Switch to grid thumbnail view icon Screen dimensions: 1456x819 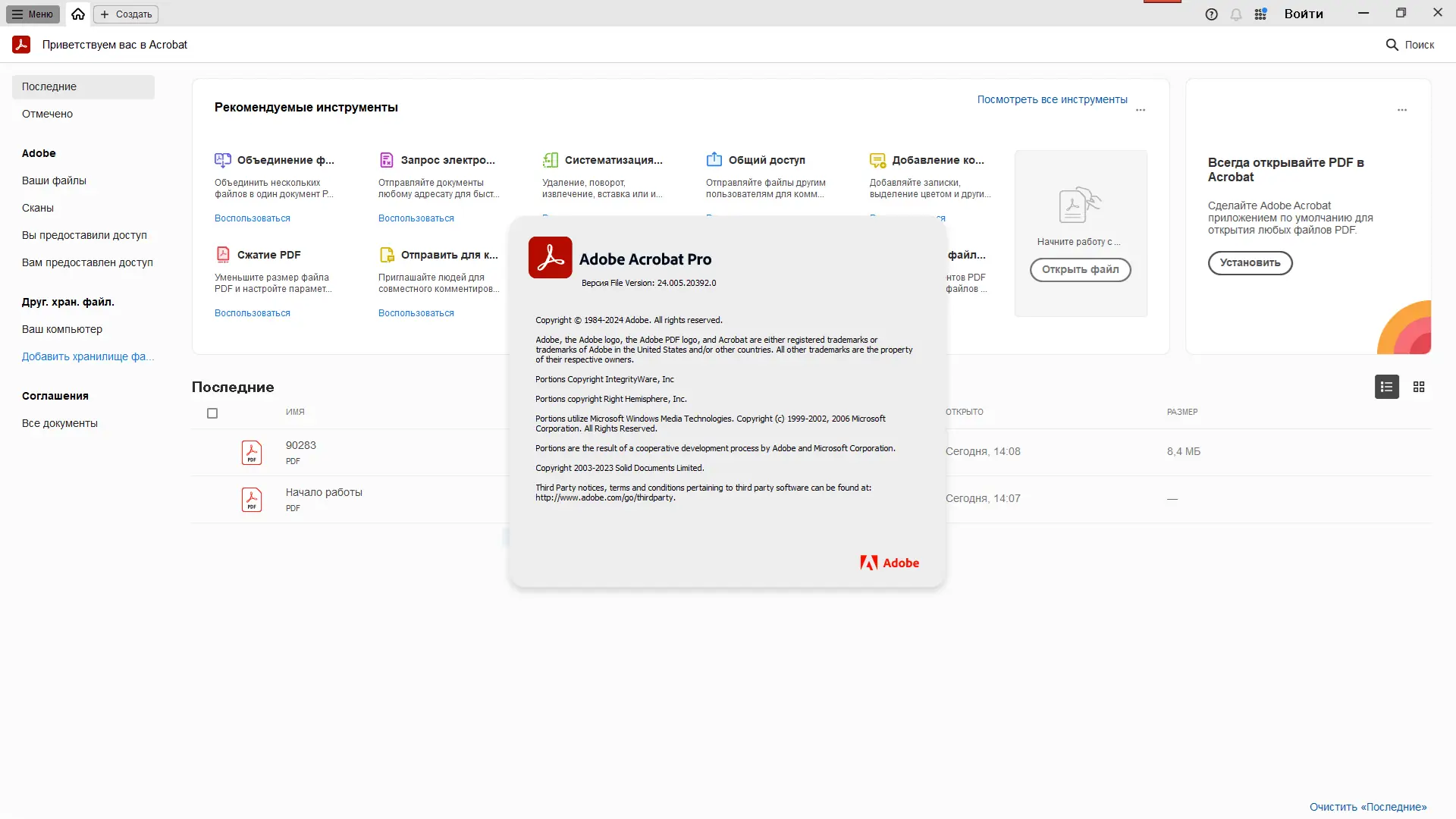[x=1419, y=387]
